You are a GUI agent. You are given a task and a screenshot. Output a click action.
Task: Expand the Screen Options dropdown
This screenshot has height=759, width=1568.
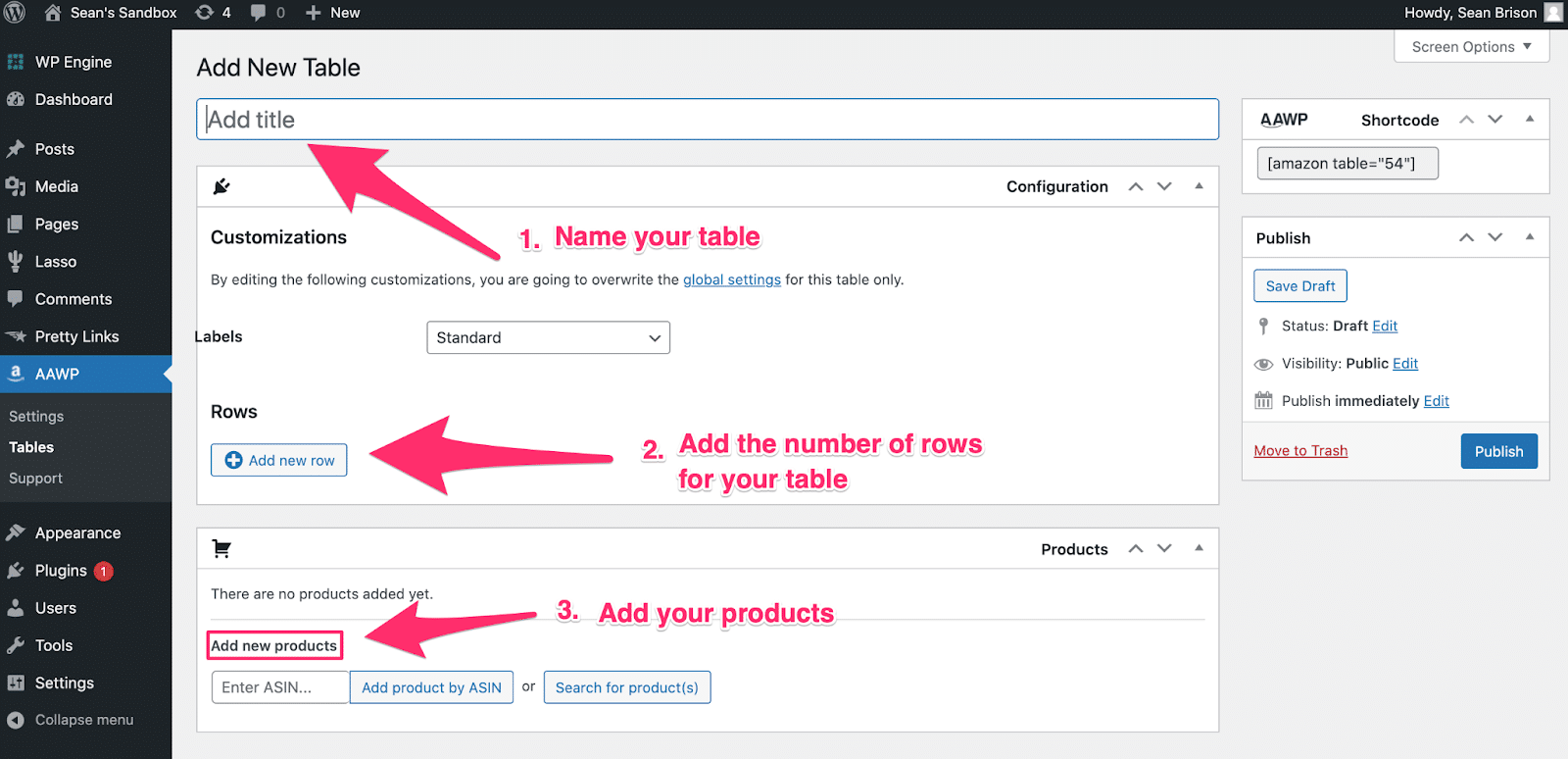1471,47
